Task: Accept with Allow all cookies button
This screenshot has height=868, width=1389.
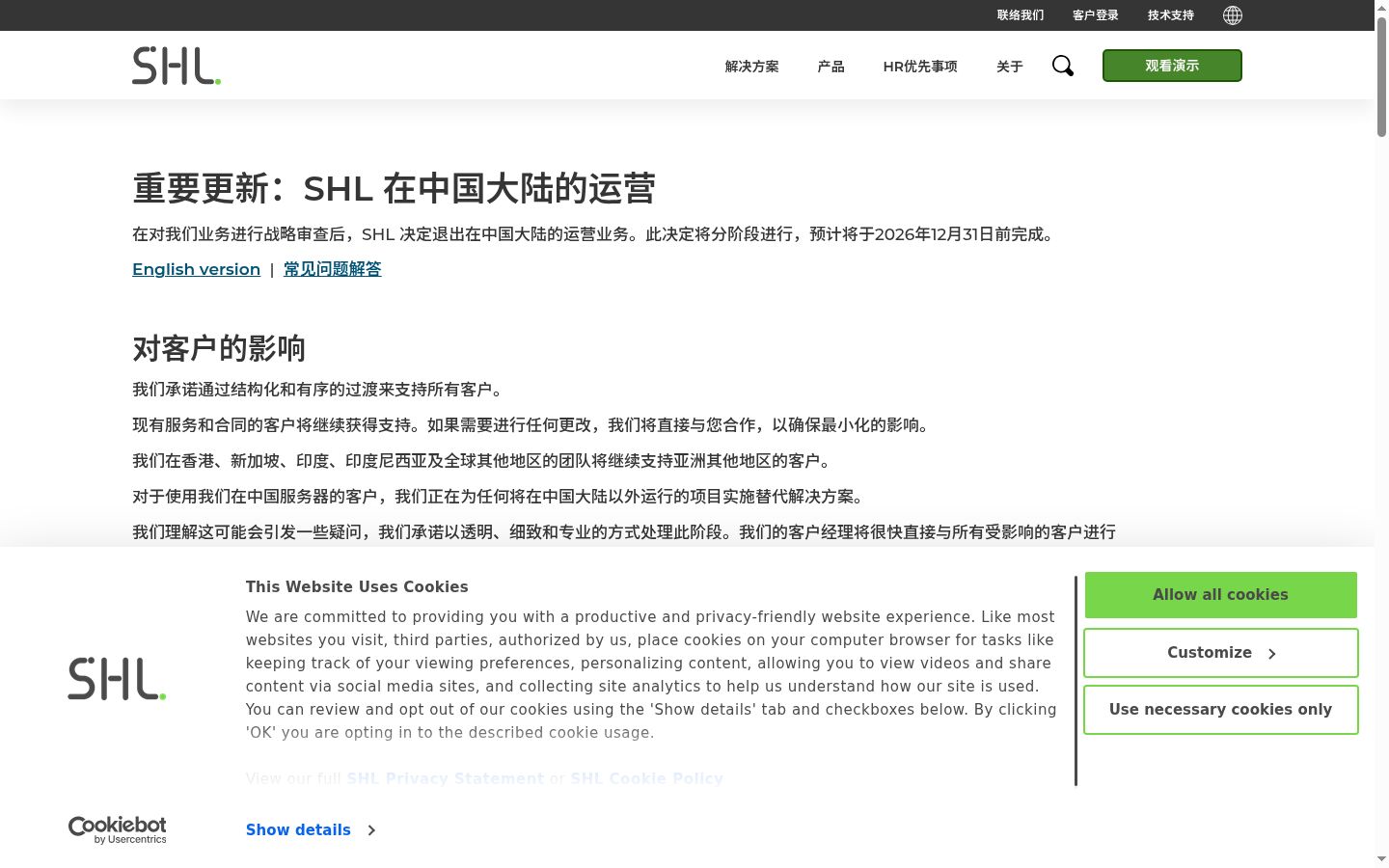Action: [1221, 595]
